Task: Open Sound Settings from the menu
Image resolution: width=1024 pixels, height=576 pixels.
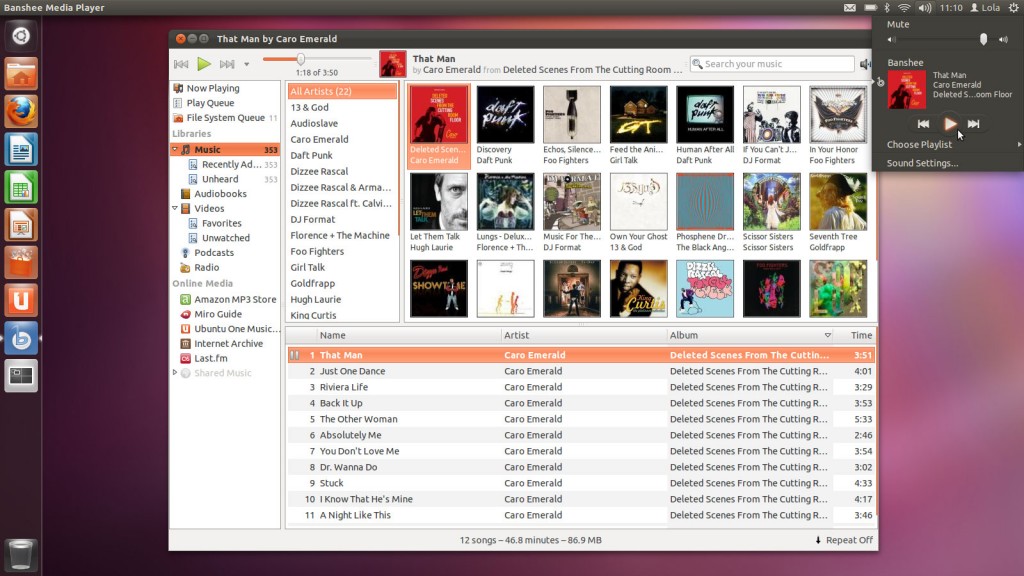Action: (922, 163)
